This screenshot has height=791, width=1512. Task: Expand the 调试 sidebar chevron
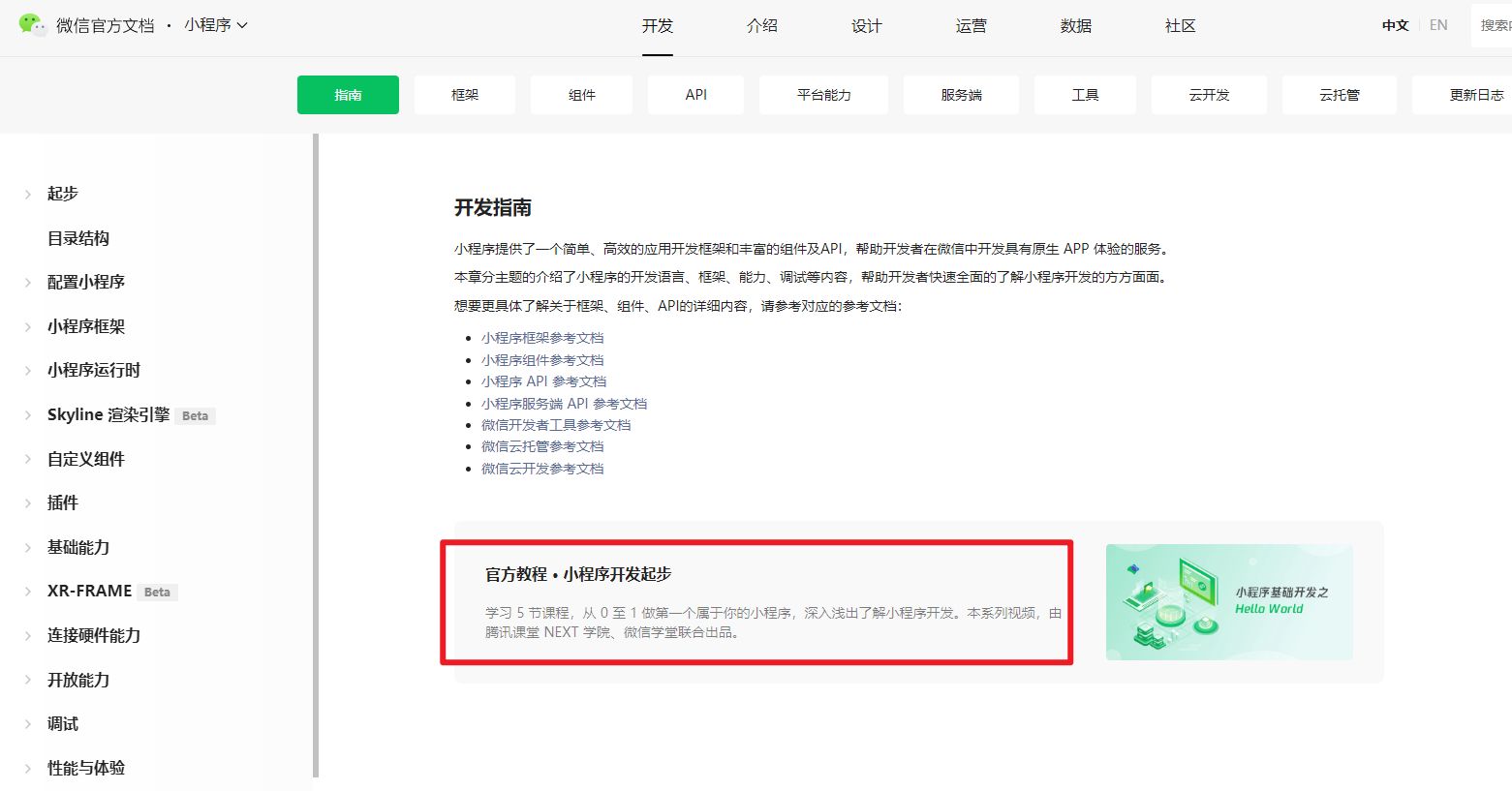click(x=28, y=724)
